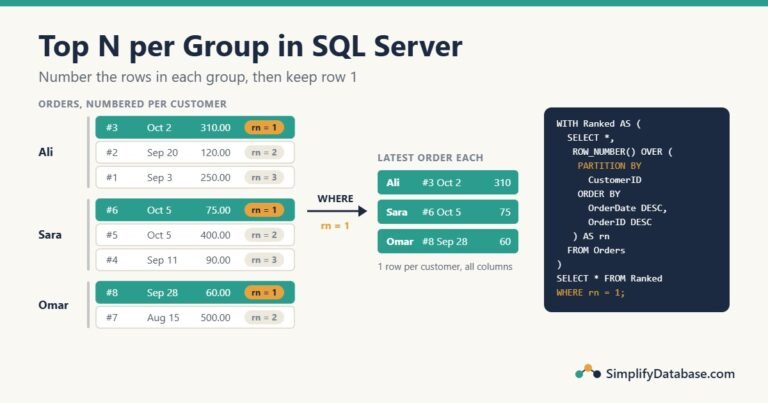The image size is (768, 403).
Task: Click order row #1 Sep 3 250.00
Action: click(x=195, y=177)
